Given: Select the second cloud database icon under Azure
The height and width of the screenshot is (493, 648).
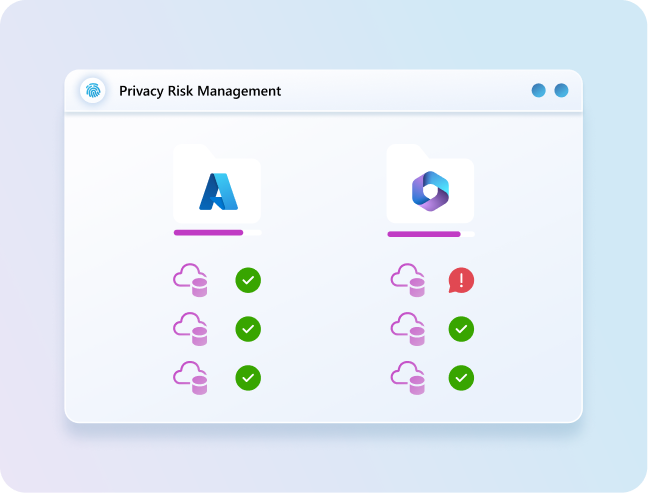Looking at the screenshot, I should (x=190, y=329).
